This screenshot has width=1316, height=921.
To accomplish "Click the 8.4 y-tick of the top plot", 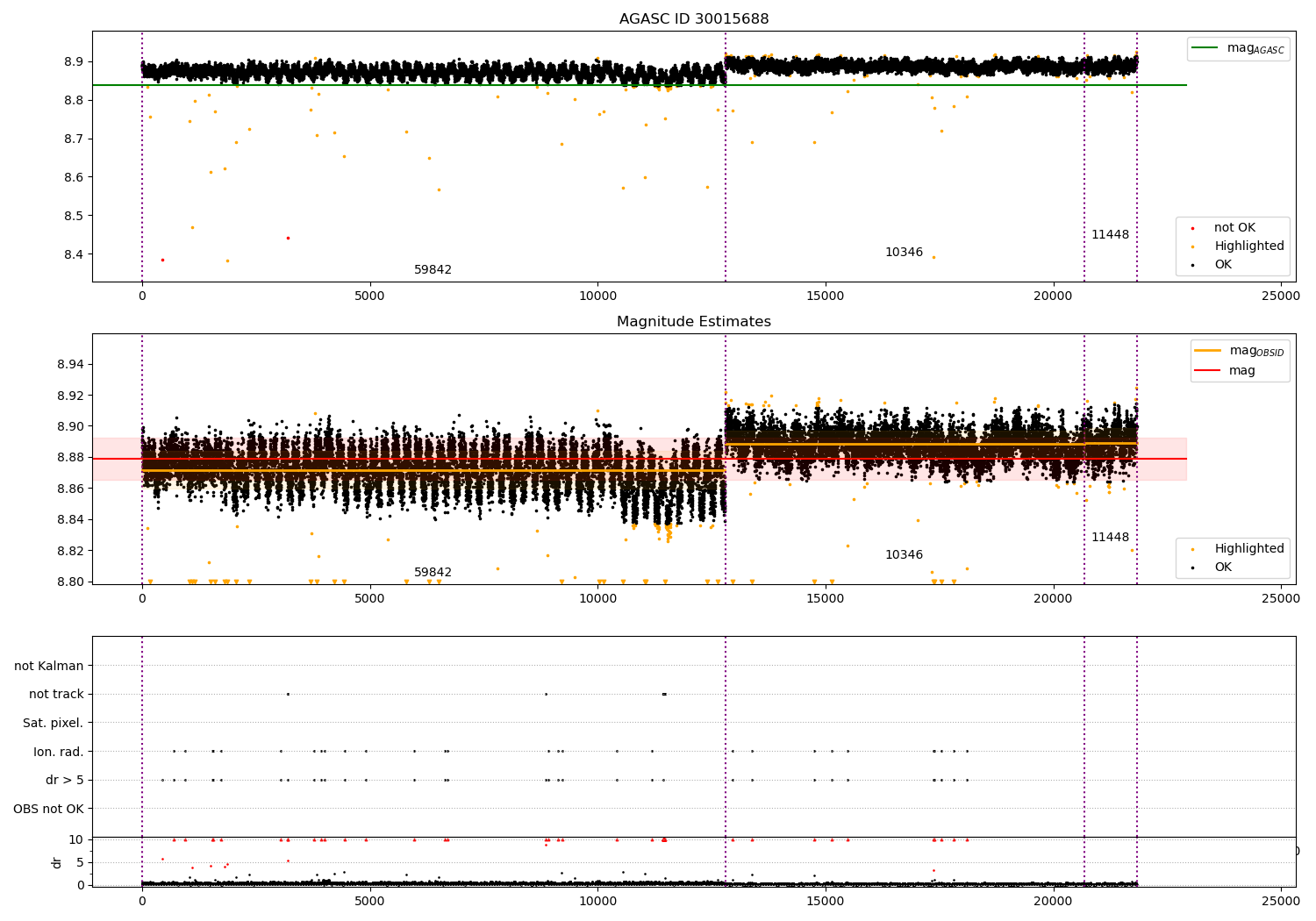I will point(75,255).
